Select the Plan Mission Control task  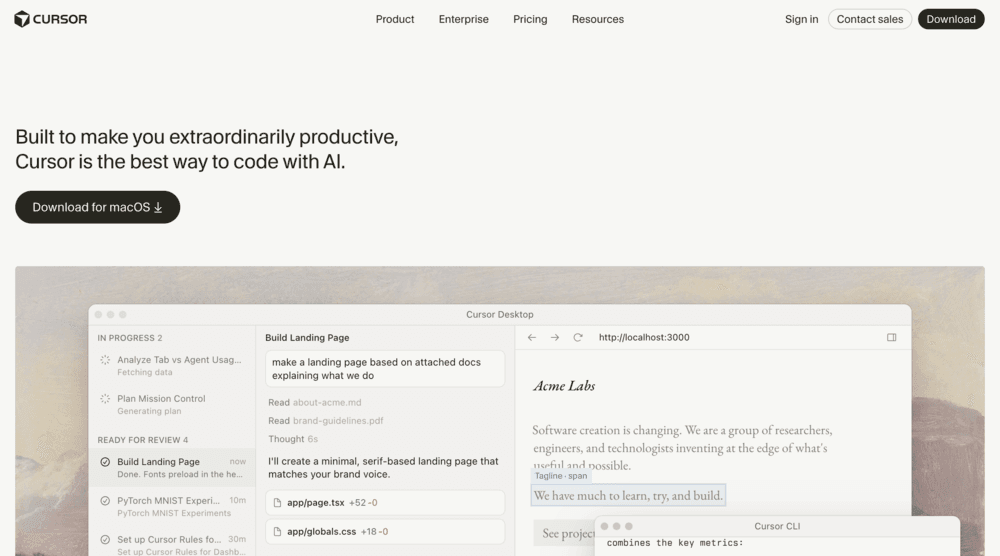[x=172, y=404]
